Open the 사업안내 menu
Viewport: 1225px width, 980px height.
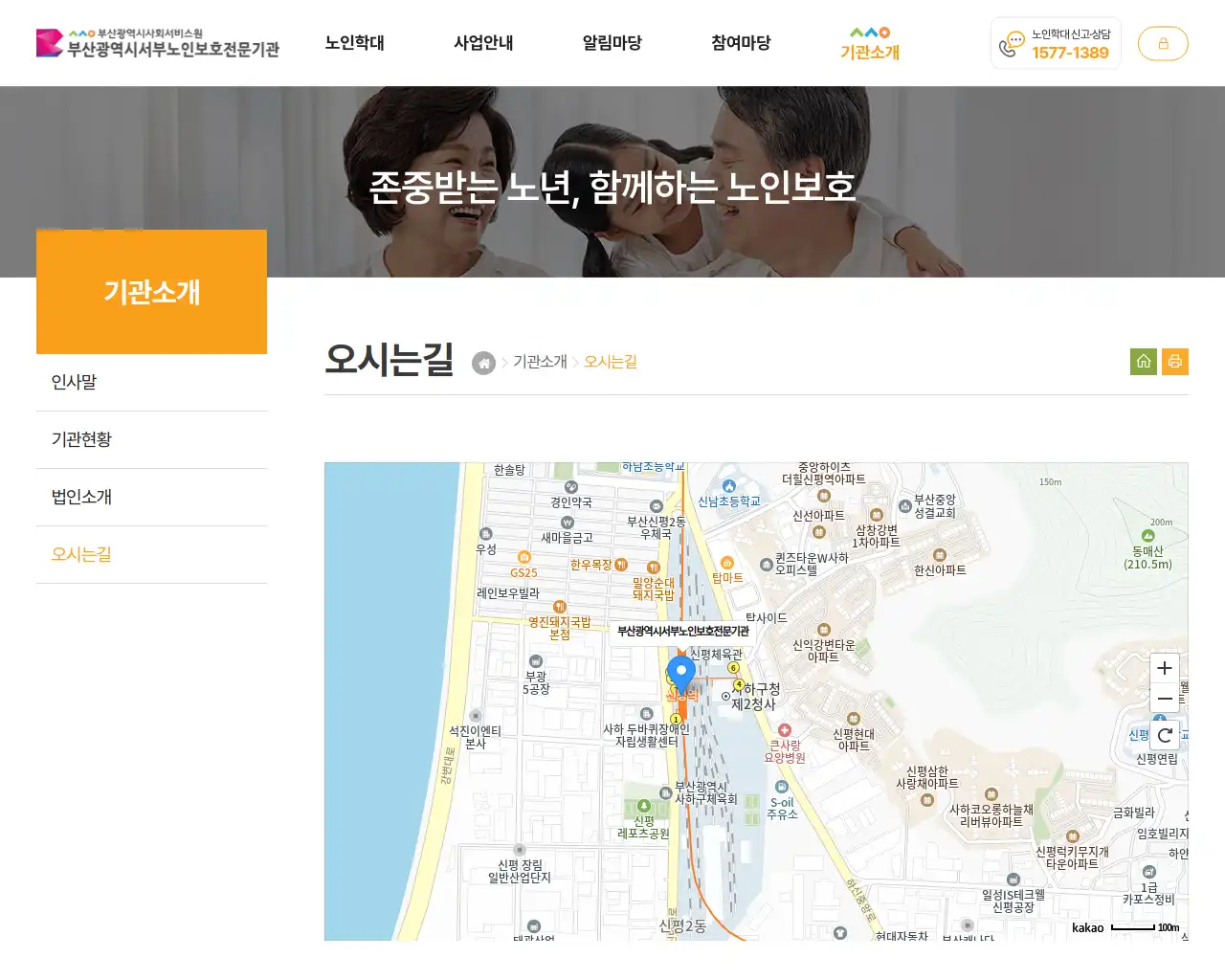(x=483, y=43)
